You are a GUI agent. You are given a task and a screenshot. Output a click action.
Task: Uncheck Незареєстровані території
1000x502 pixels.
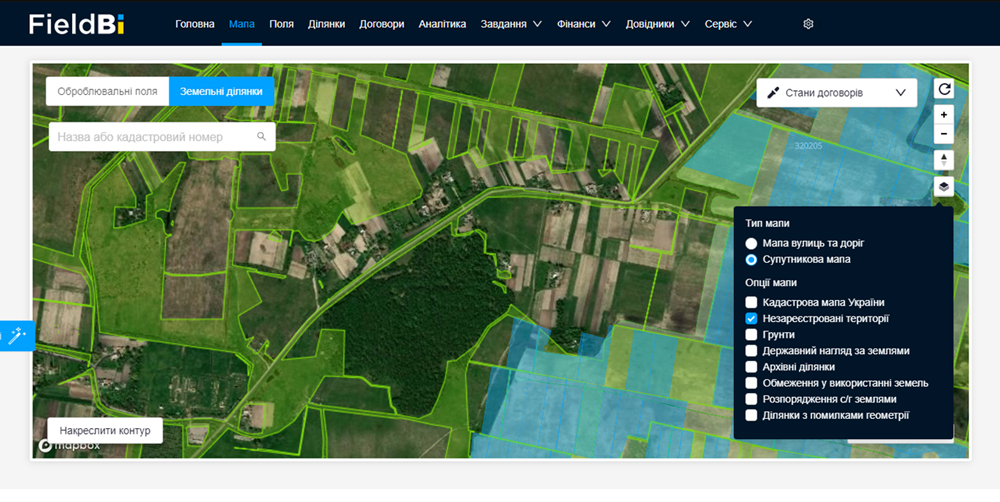(751, 318)
